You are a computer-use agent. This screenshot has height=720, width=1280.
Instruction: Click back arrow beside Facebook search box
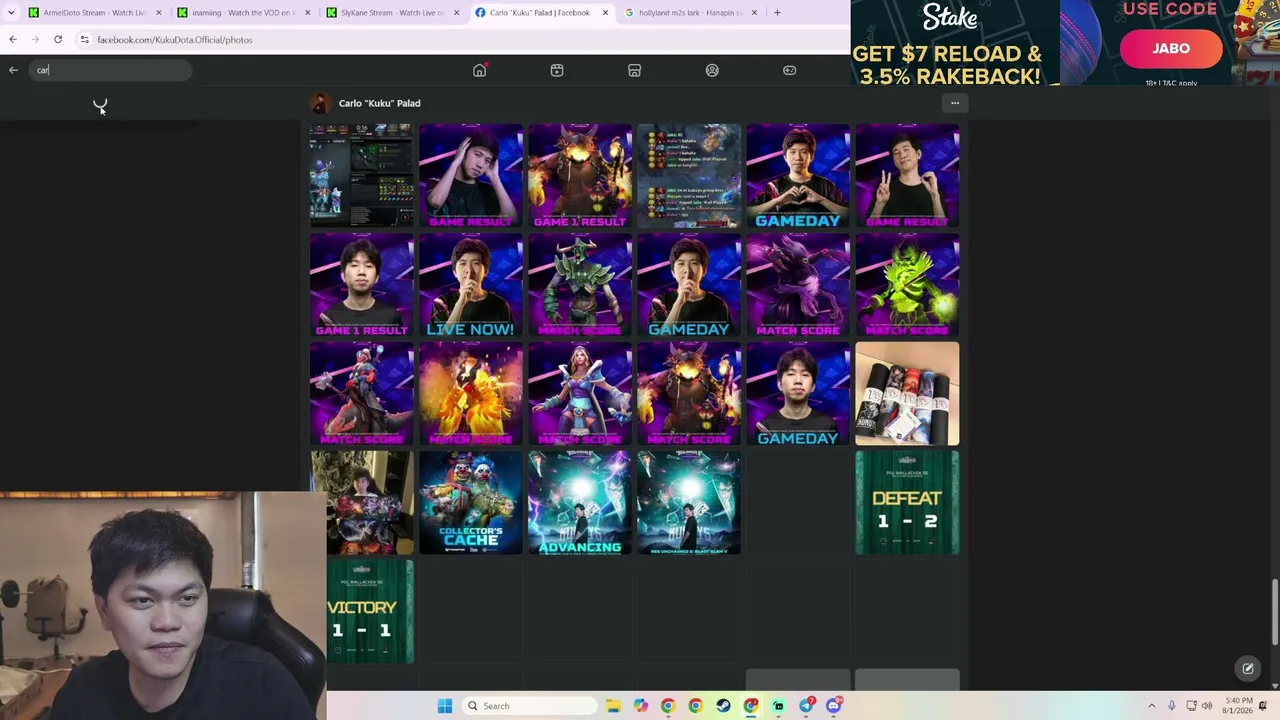tap(13, 70)
